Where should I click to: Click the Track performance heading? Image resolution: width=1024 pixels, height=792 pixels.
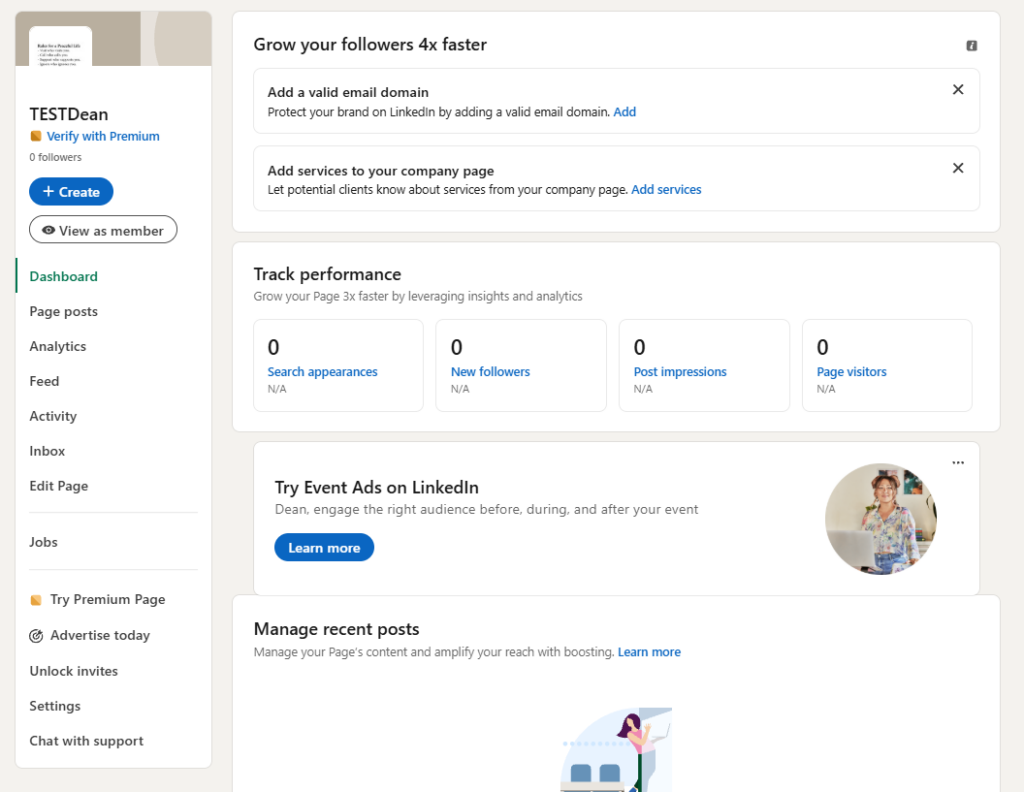point(327,274)
